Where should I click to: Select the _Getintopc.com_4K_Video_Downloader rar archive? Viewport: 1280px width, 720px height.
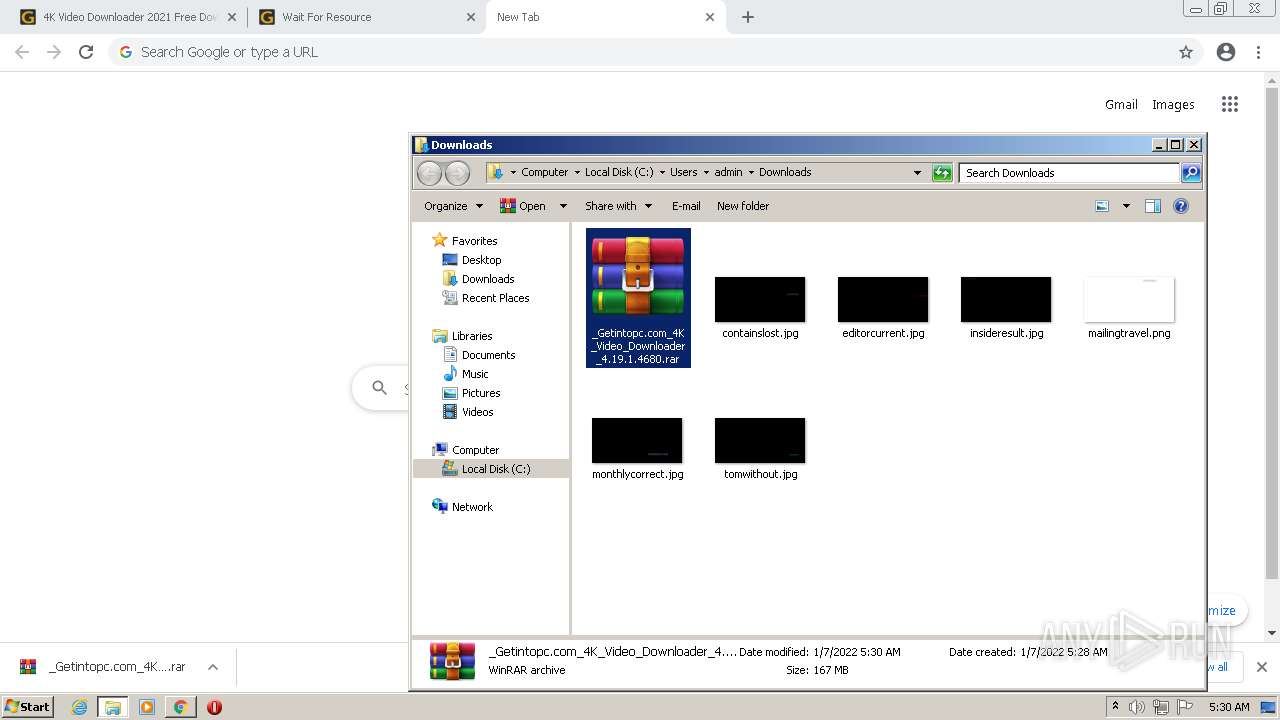pos(638,298)
